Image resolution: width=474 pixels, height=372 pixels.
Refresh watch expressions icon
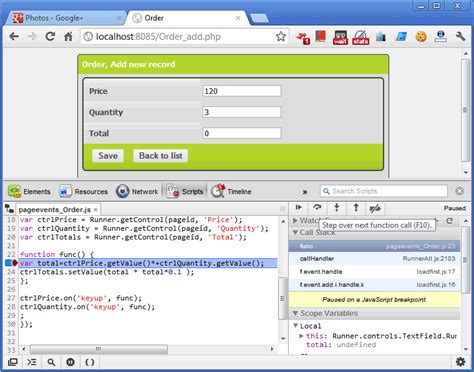point(449,221)
